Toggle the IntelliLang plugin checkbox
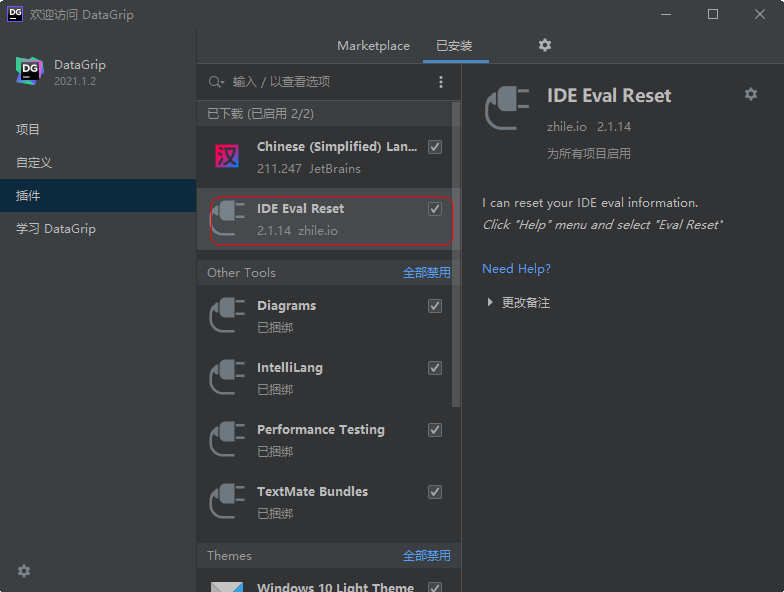The height and width of the screenshot is (592, 784). coord(435,368)
